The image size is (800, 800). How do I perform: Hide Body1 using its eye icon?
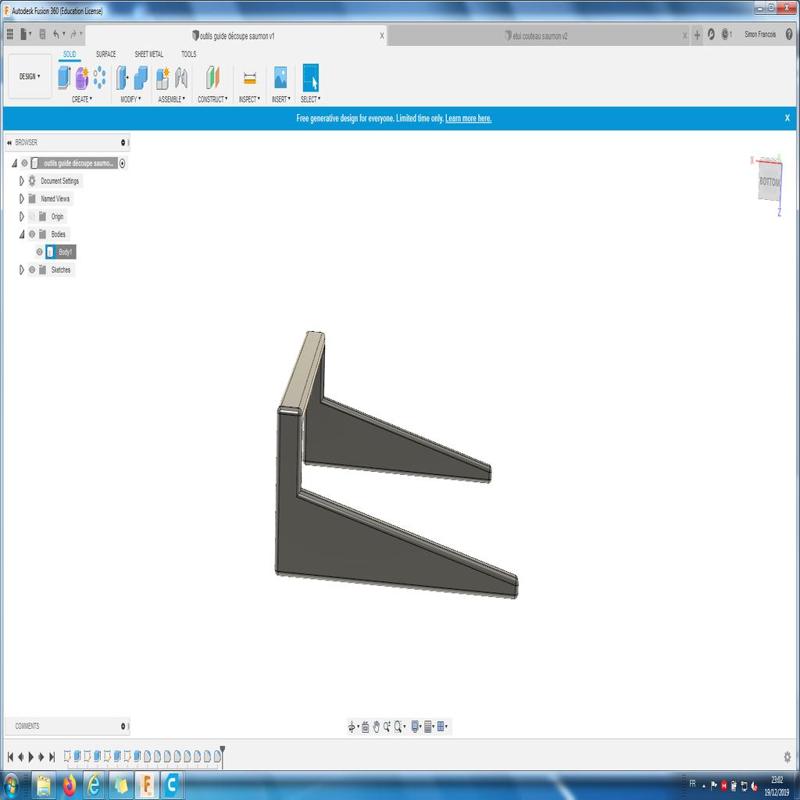(39, 252)
